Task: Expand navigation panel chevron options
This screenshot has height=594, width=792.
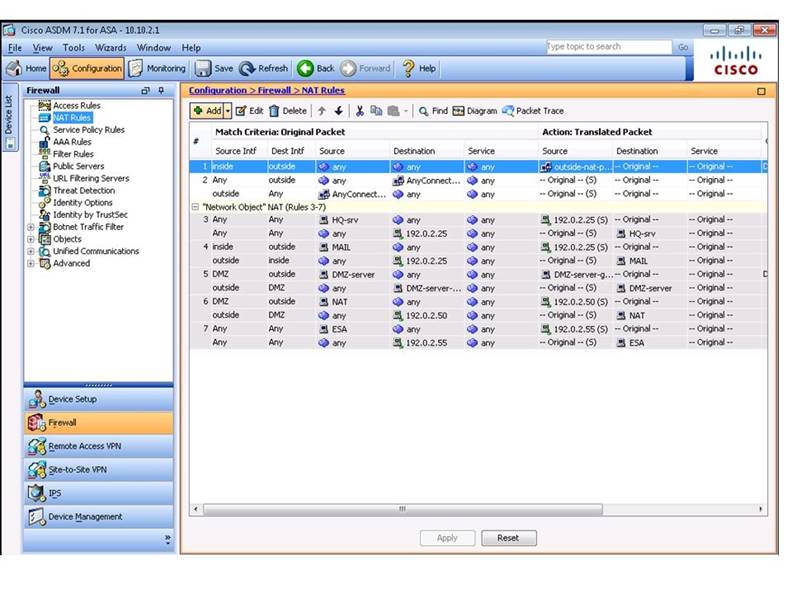Action: tap(167, 539)
